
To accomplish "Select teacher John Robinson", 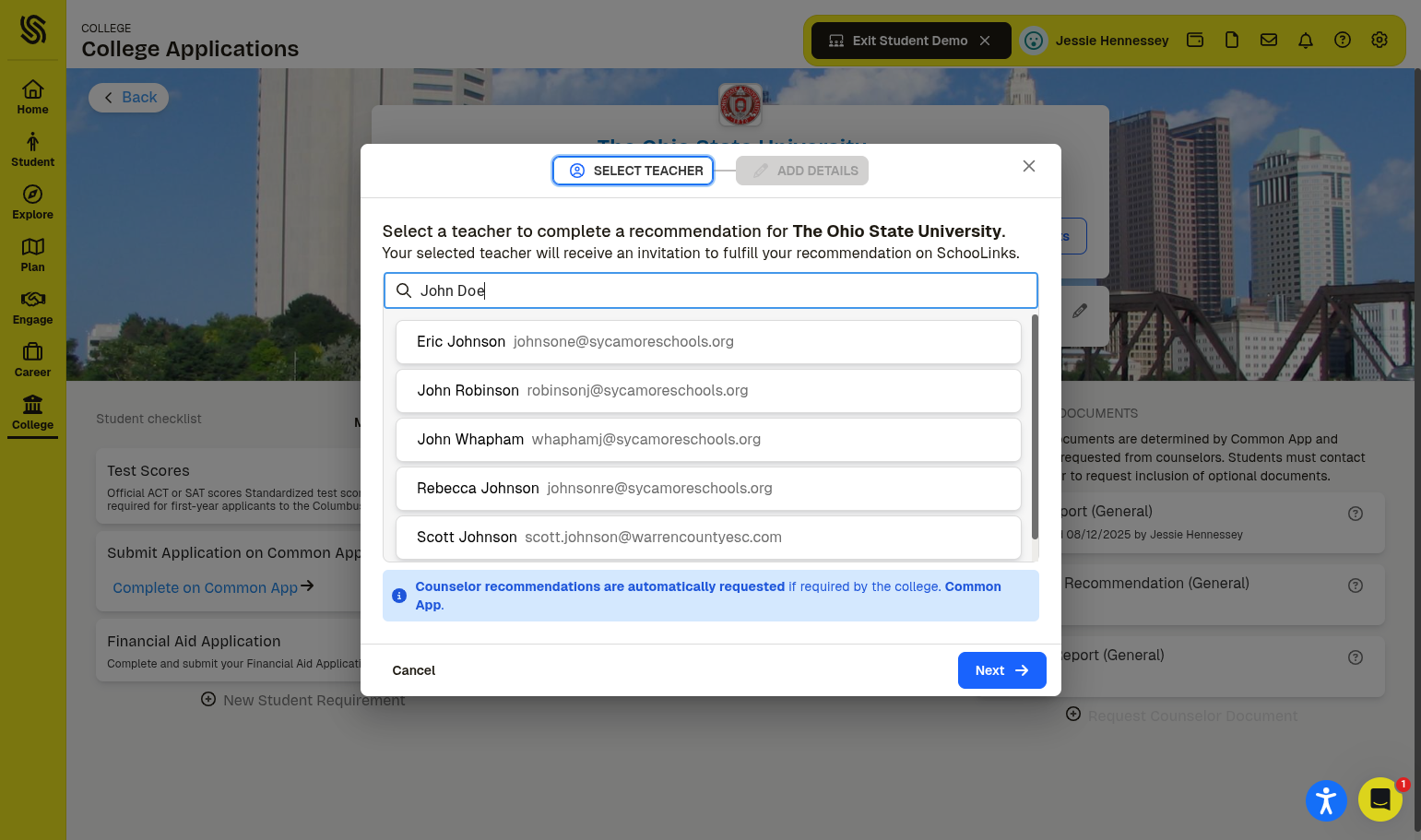I will 708,391.
